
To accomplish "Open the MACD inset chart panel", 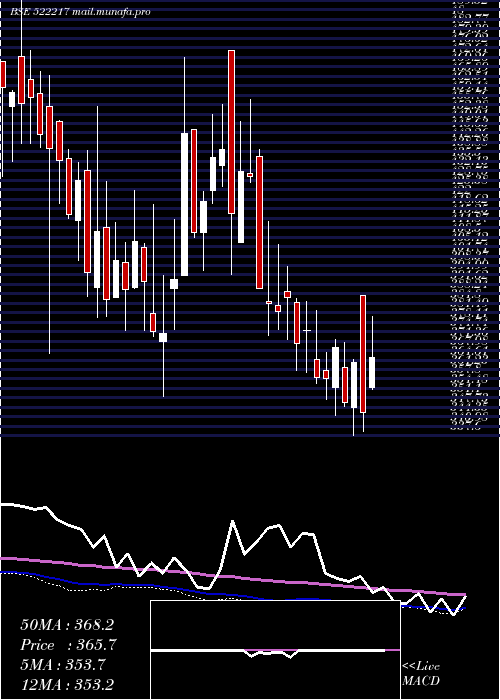I will tap(275, 650).
